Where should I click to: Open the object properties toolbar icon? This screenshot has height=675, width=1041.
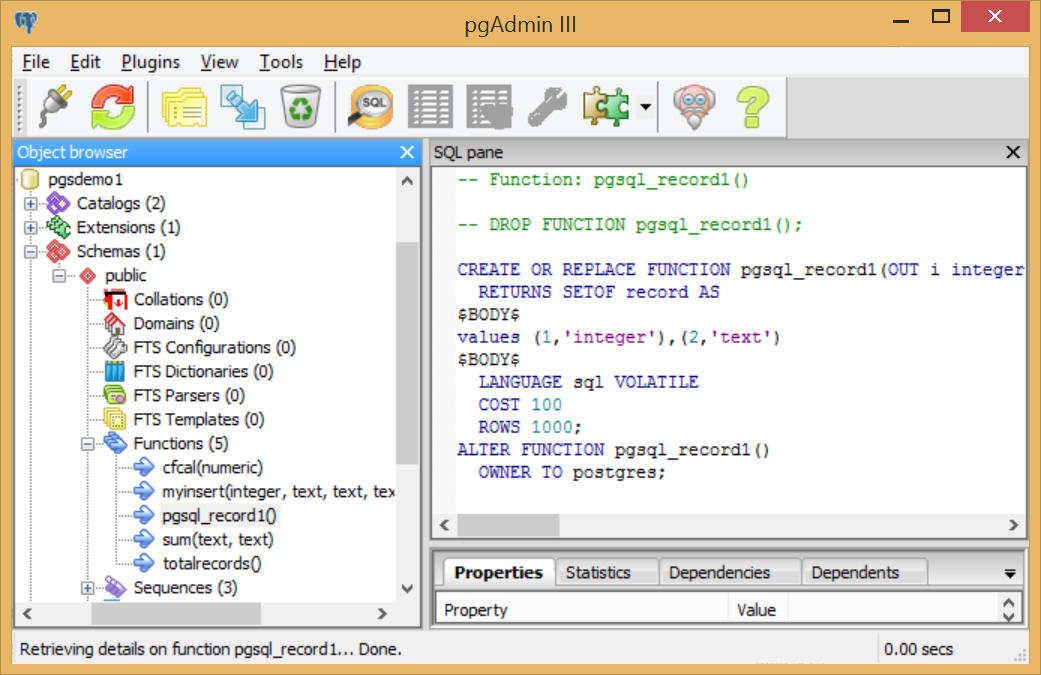[x=184, y=106]
